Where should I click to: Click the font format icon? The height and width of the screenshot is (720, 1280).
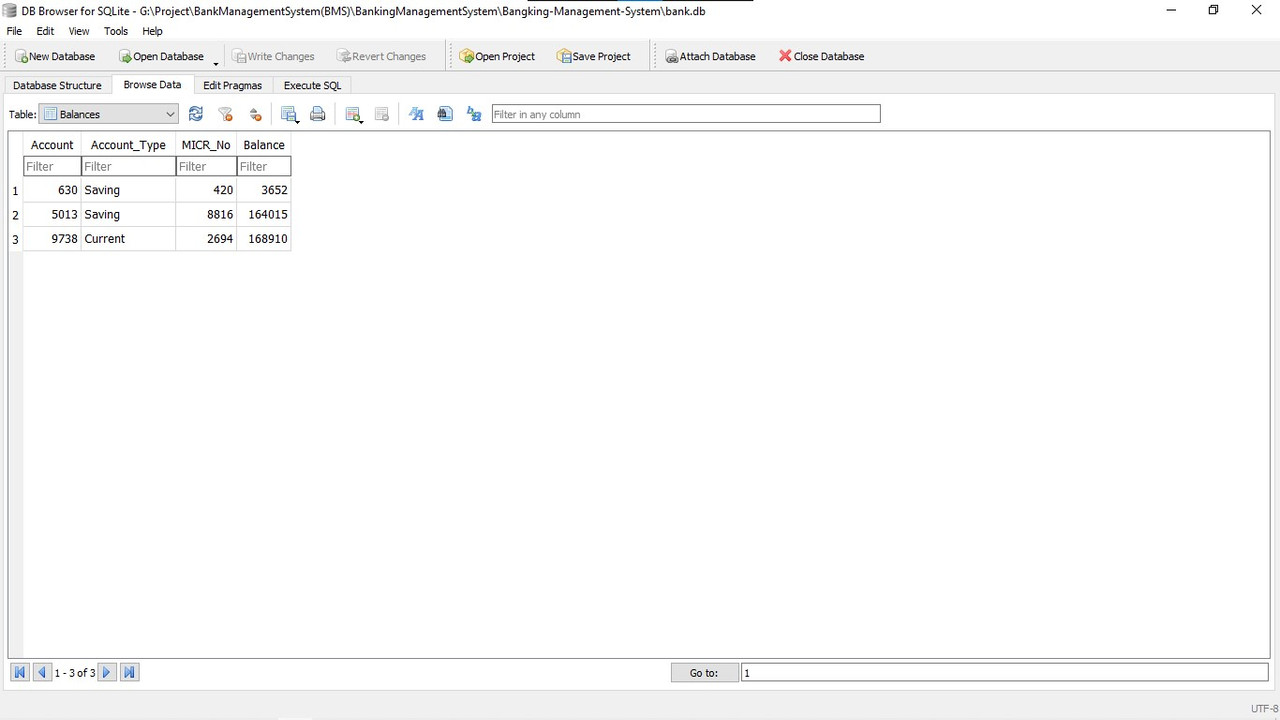416,114
